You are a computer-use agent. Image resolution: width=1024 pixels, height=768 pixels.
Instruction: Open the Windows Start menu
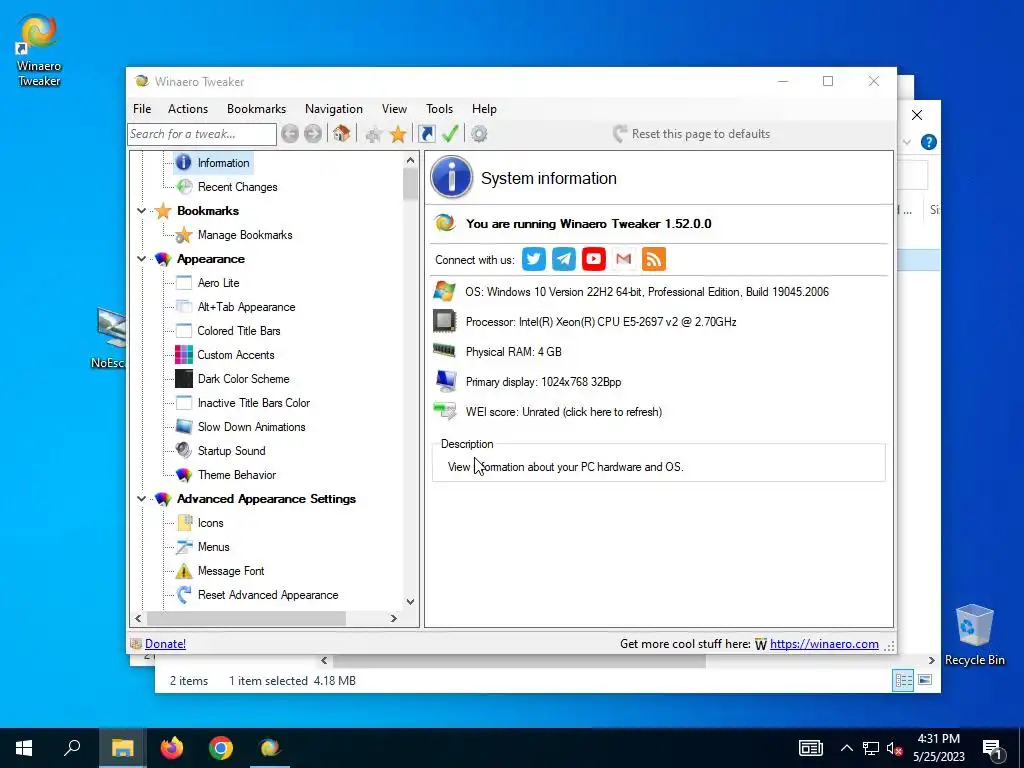[x=24, y=748]
